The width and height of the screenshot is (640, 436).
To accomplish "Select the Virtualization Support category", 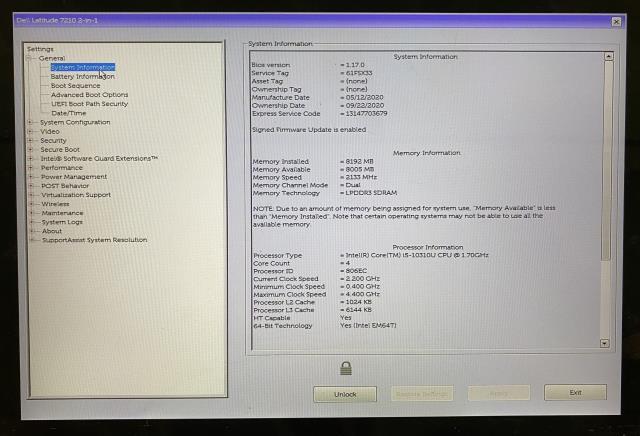I will point(76,195).
